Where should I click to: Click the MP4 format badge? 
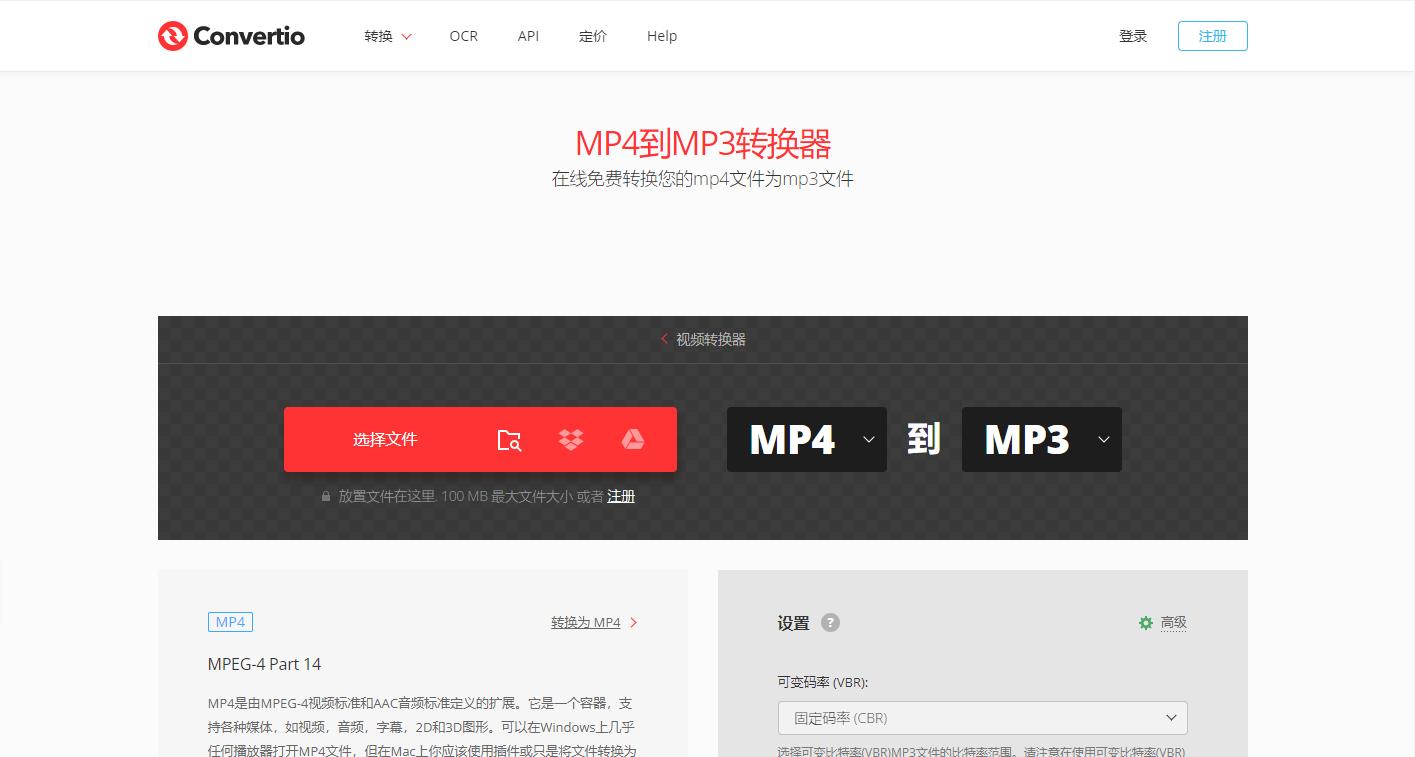pyautogui.click(x=230, y=622)
